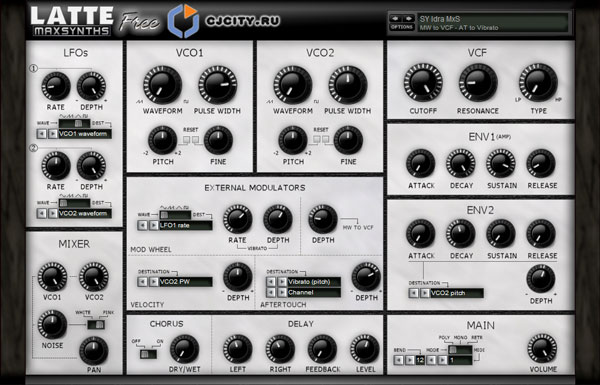Viewport: 600px width, 385px height.
Task: Click the LFO 2 RATE knob
Action: pyautogui.click(x=56, y=166)
